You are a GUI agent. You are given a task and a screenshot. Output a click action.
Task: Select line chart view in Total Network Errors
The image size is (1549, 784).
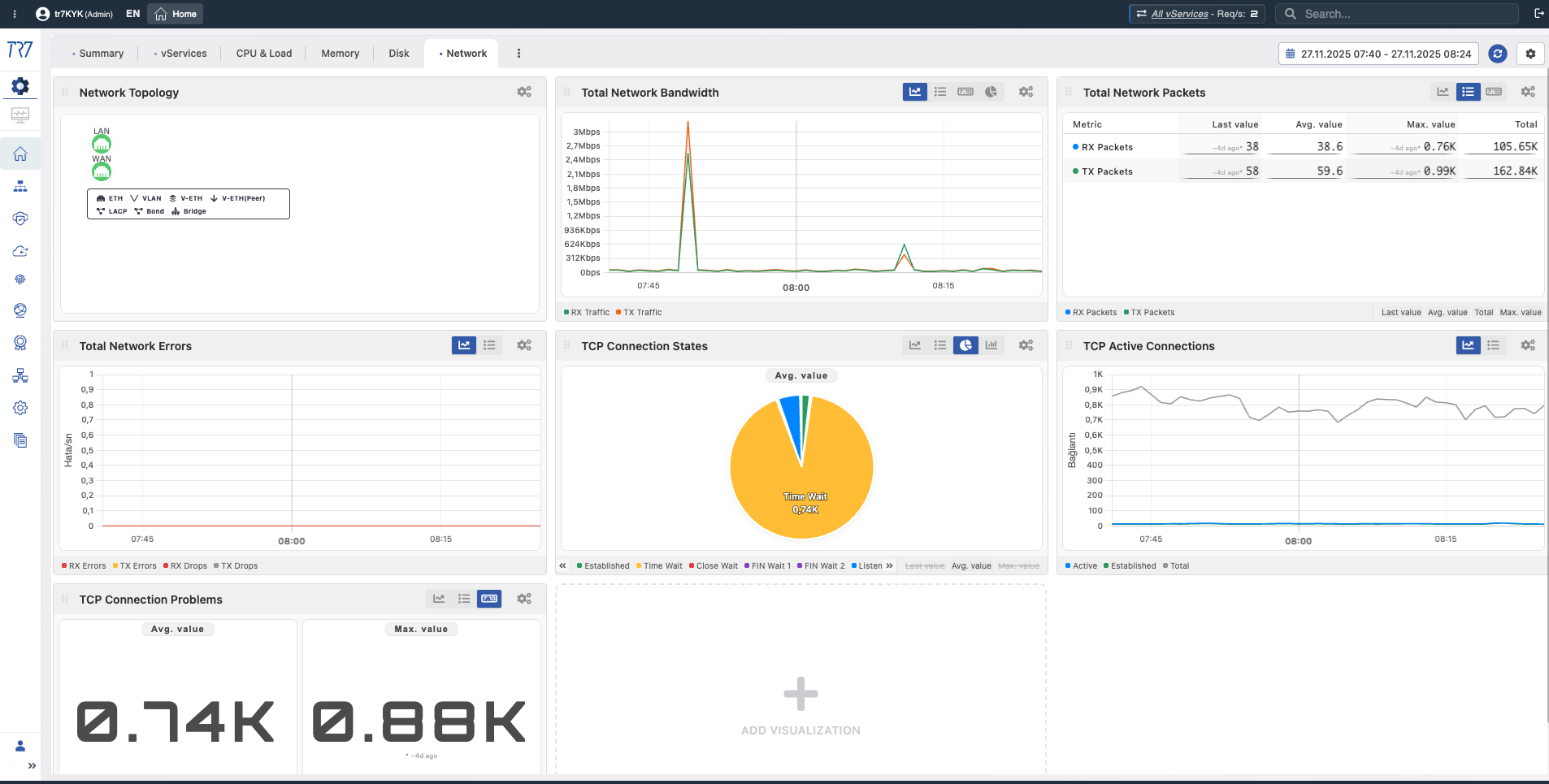pos(464,345)
